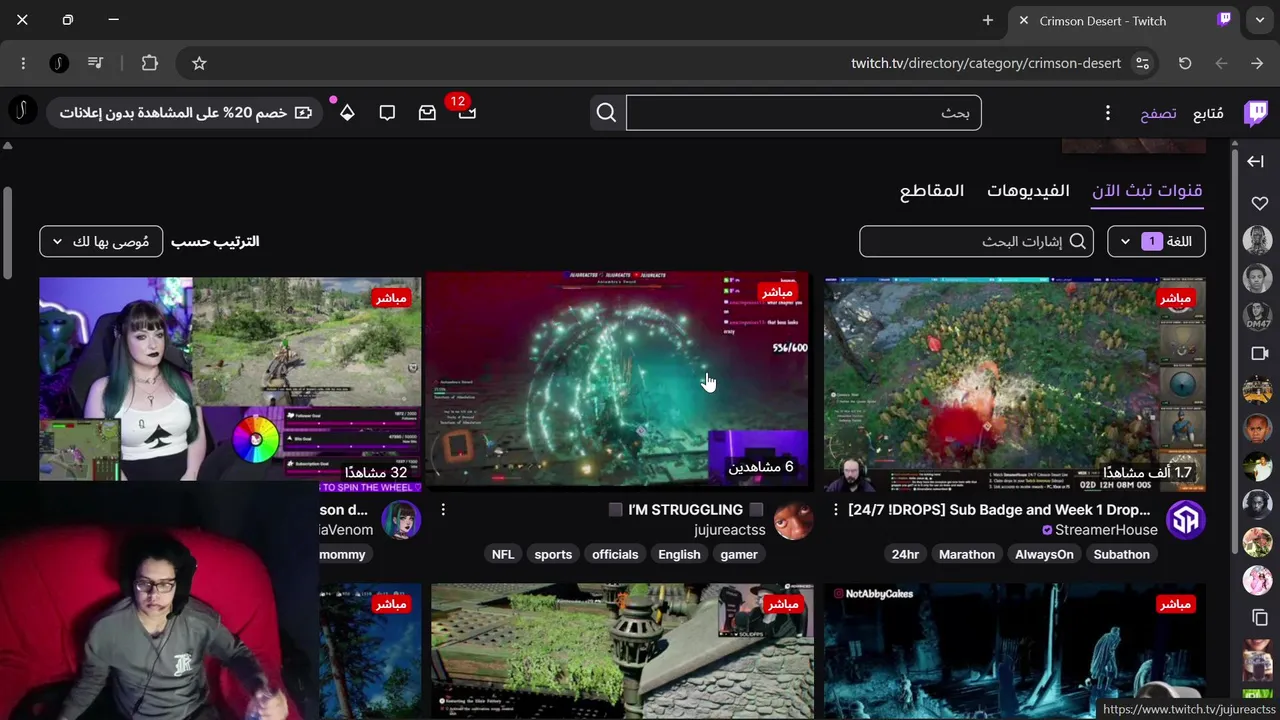Screen dimensions: 1280x720
Task: Click the 20% ad-free discount button
Action: (x=185, y=113)
